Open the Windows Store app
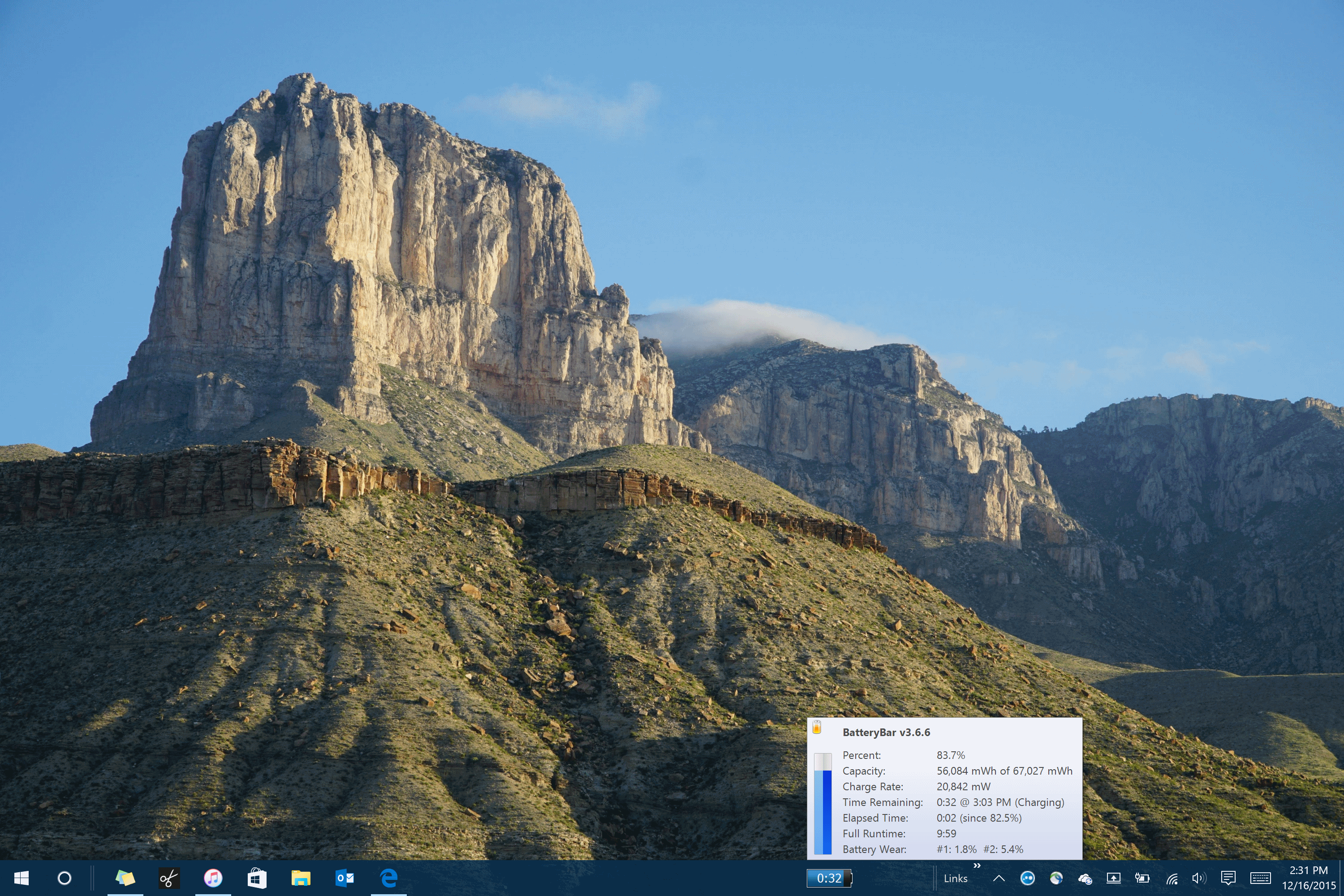Screen dimensions: 1344x896 257,878
